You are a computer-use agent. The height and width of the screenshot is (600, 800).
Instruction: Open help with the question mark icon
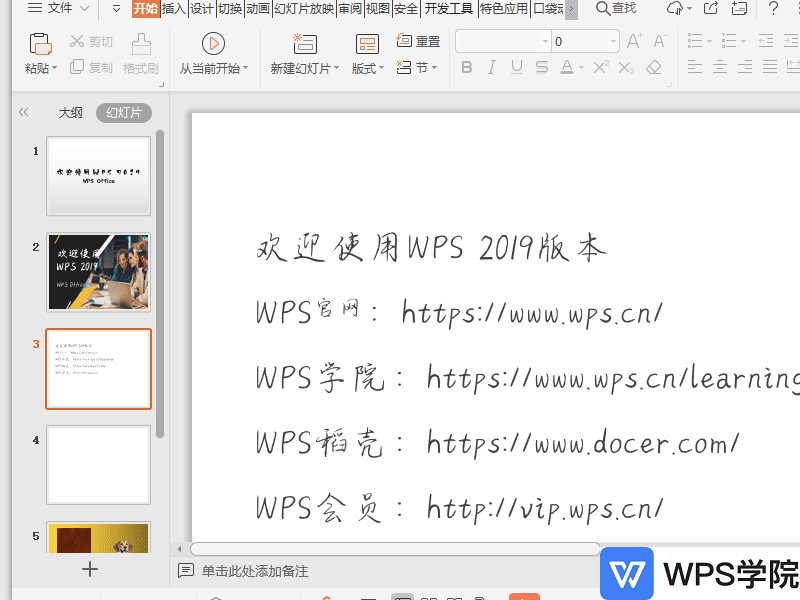click(773, 8)
